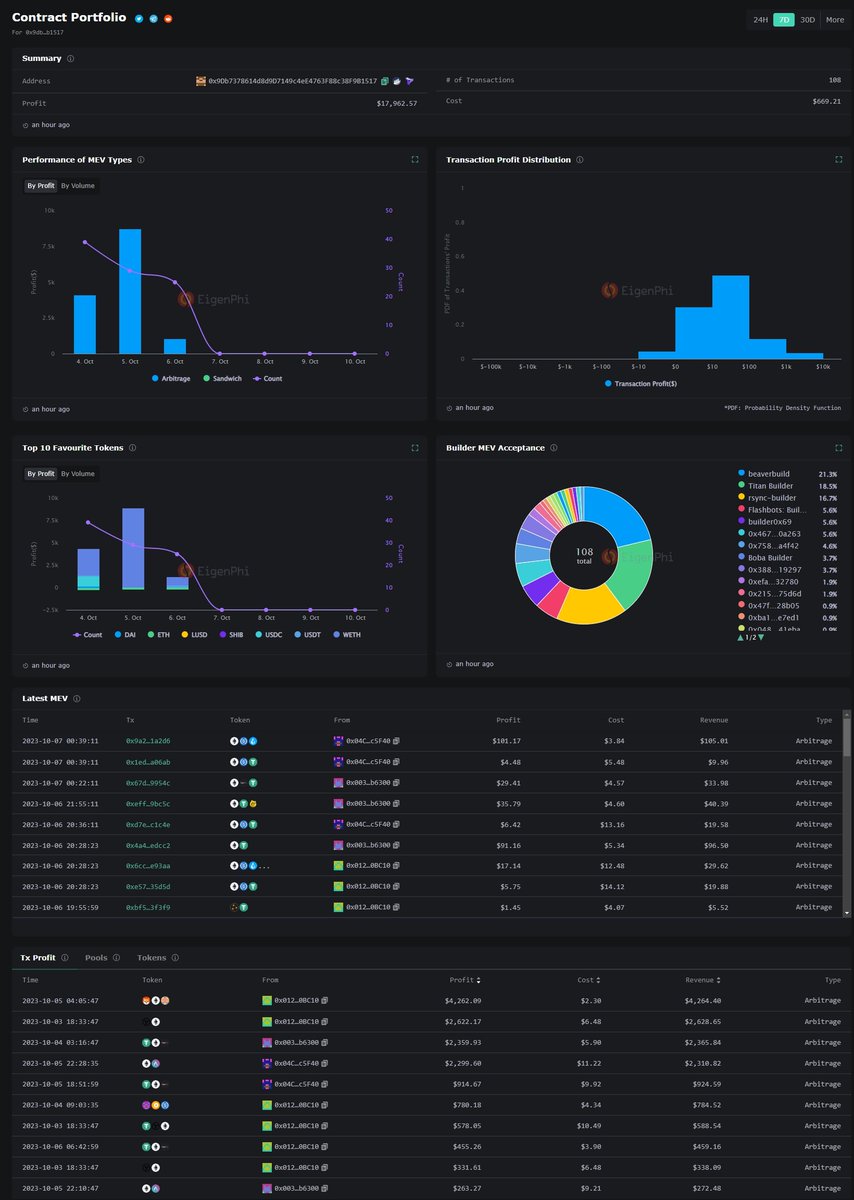Expand Performance of MEV Types to fullscreen
Viewport: 854px width, 1200px height.
pos(414,159)
